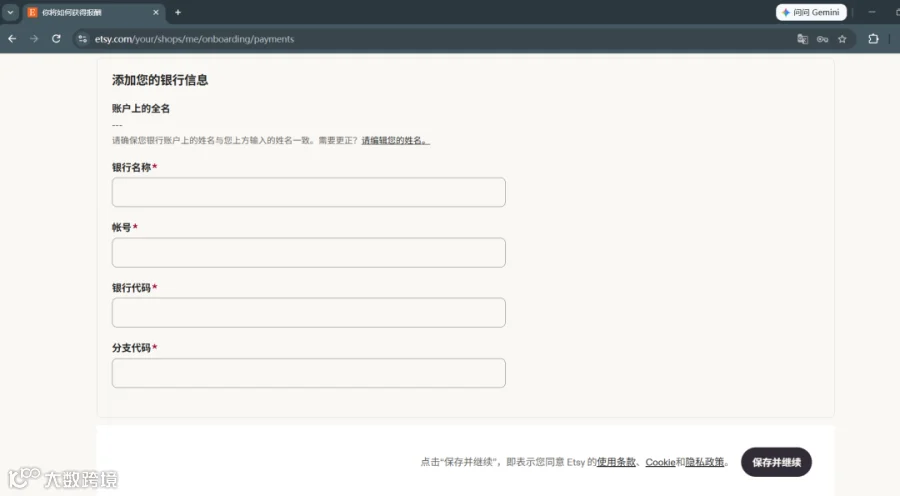The height and width of the screenshot is (496, 900).
Task: Open the 使用条款 link
Action: pos(616,462)
